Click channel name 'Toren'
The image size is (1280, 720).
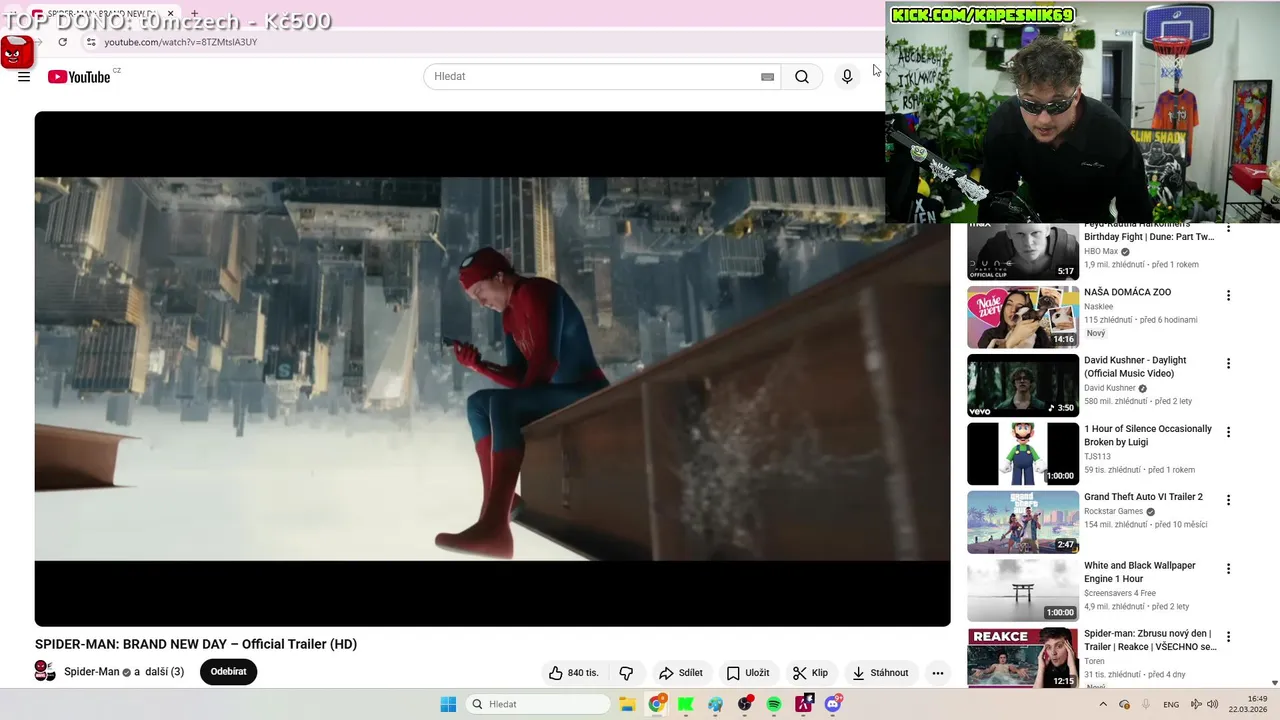tap(1094, 661)
